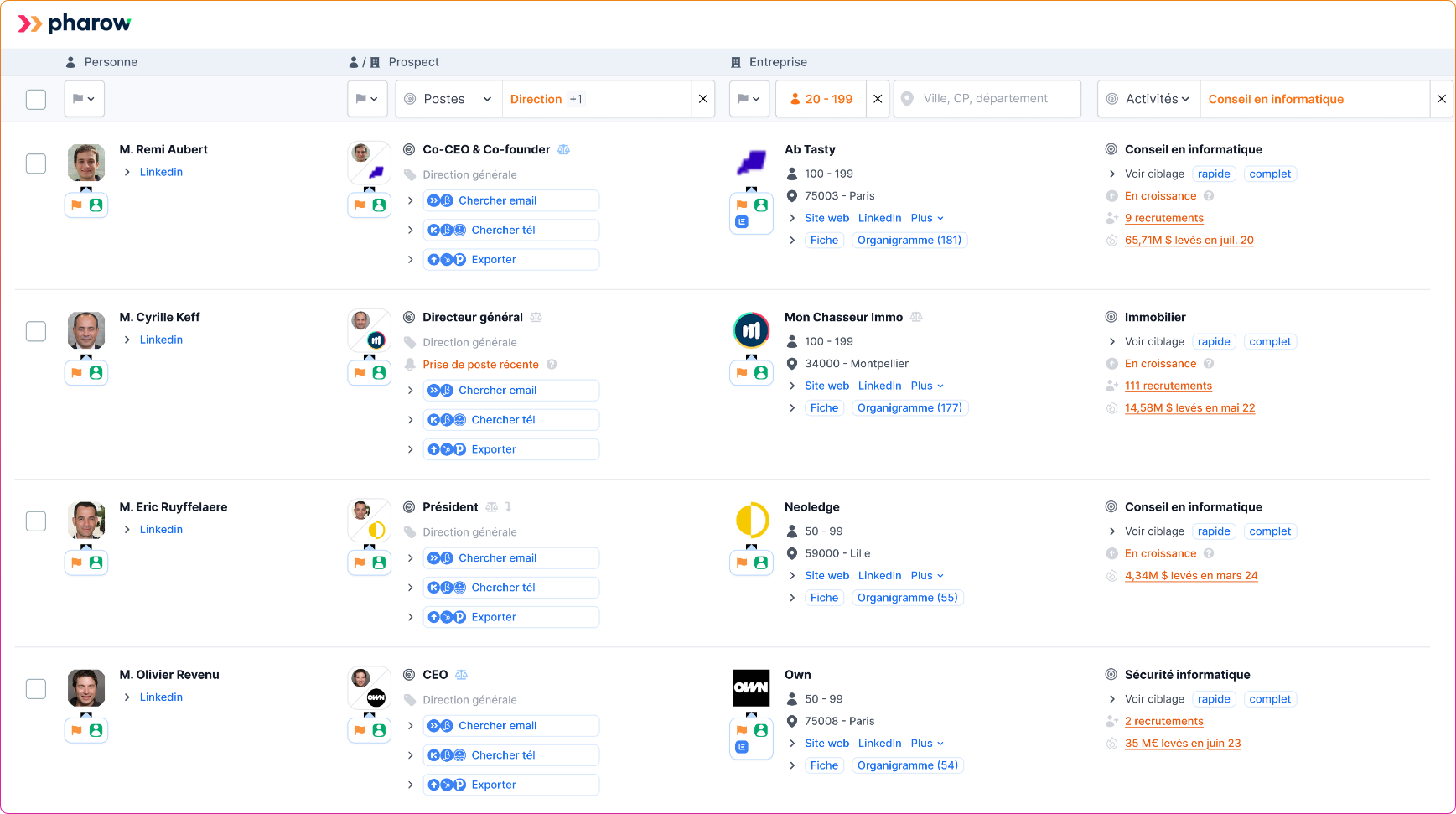
Task: Click the Neoledge company logo
Action: pyautogui.click(x=751, y=521)
